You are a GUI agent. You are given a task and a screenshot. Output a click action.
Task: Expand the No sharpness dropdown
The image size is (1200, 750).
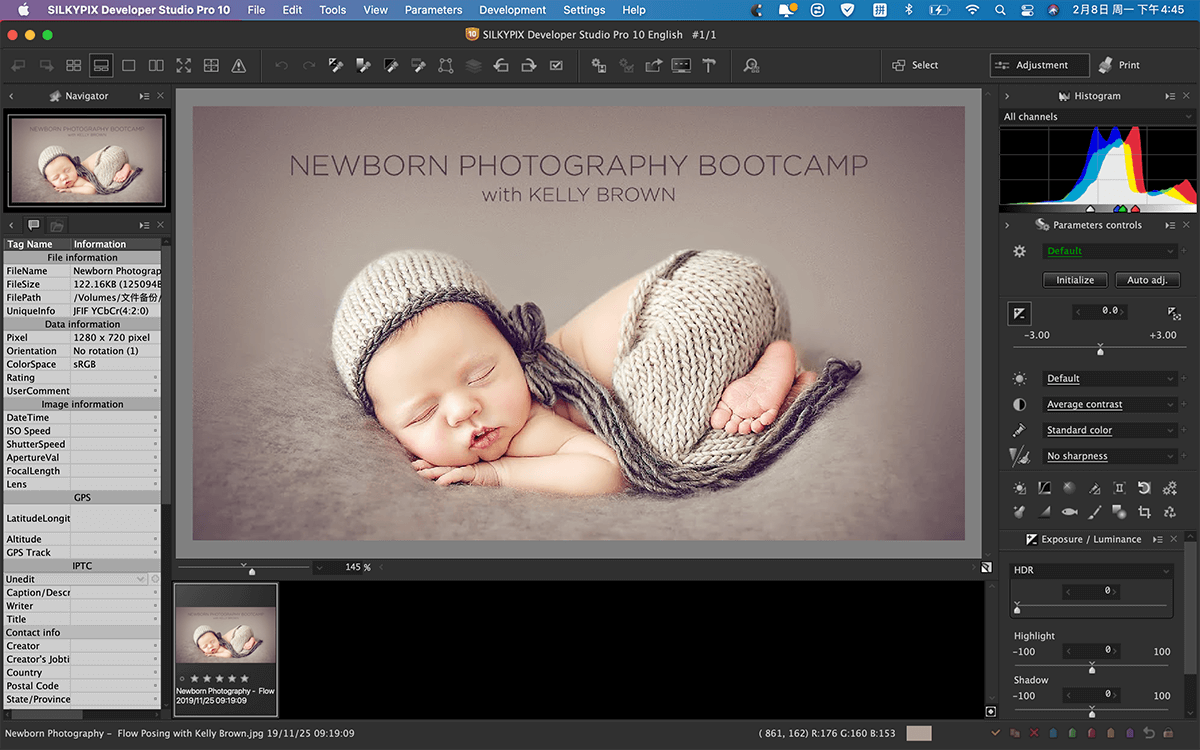coord(1110,456)
